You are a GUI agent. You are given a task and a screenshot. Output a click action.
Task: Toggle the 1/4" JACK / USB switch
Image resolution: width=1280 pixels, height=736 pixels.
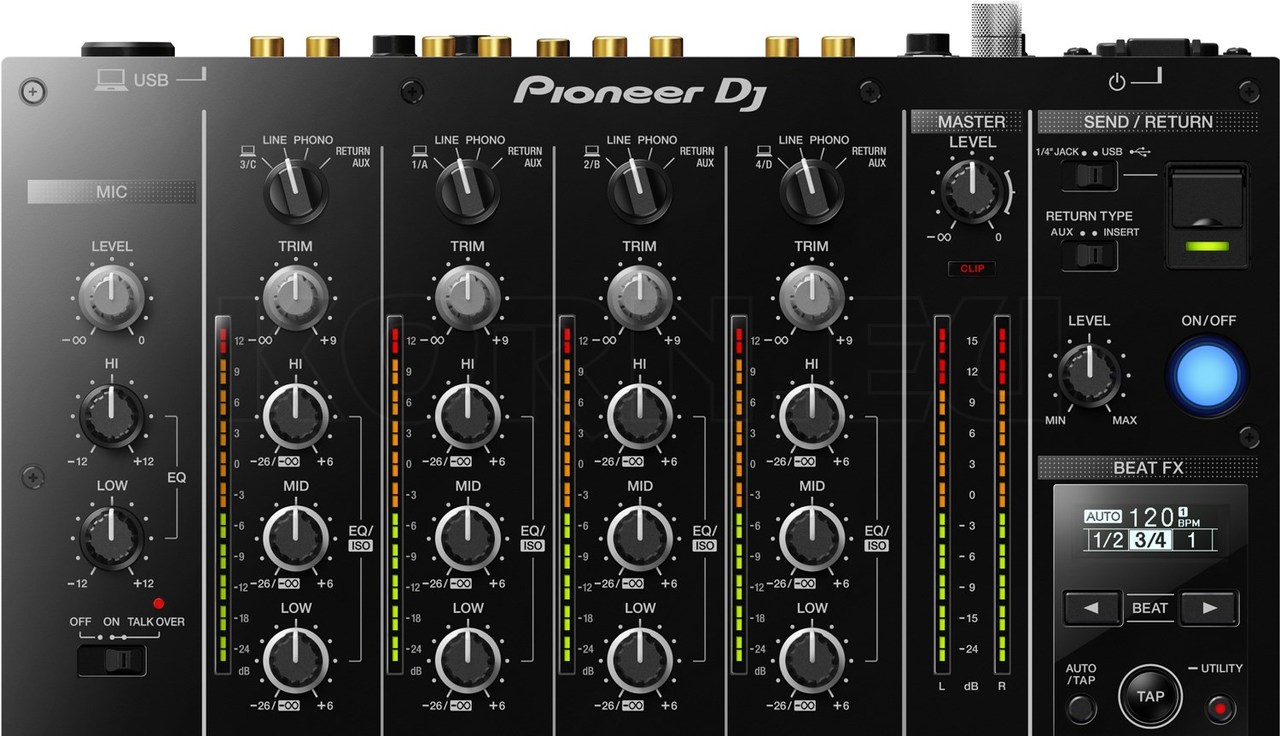tap(1089, 176)
